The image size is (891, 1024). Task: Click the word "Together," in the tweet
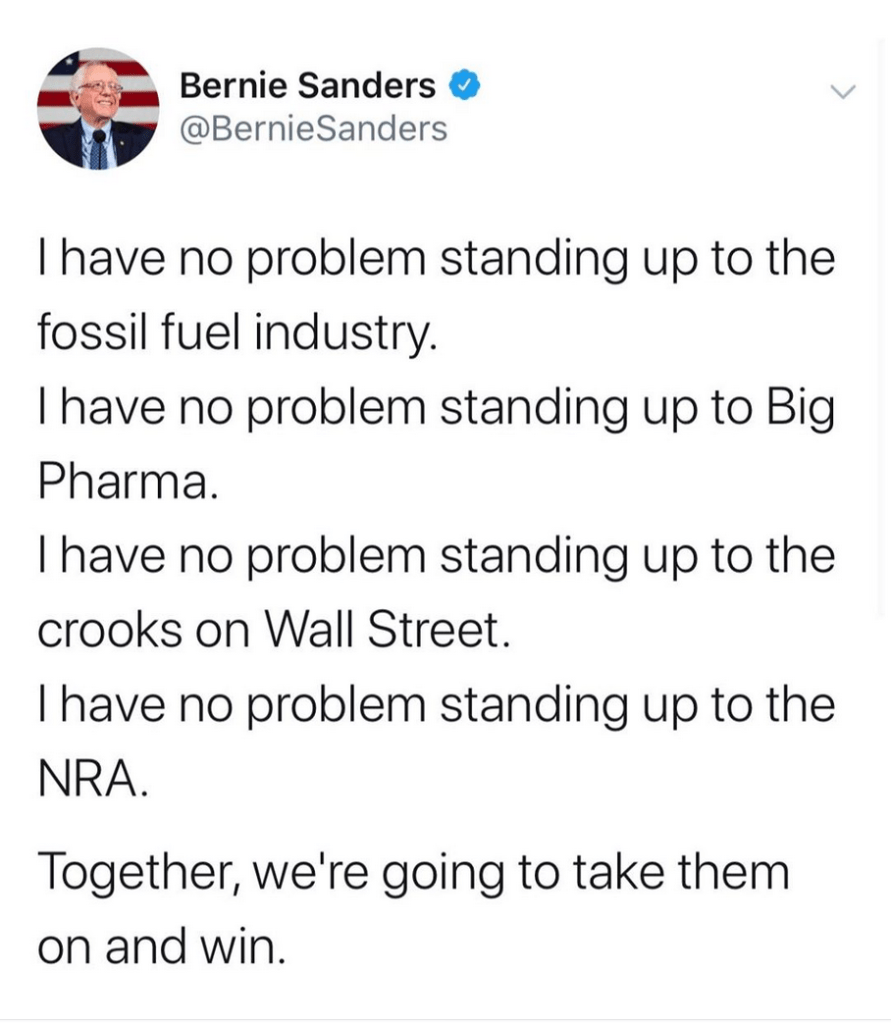tap(137, 871)
